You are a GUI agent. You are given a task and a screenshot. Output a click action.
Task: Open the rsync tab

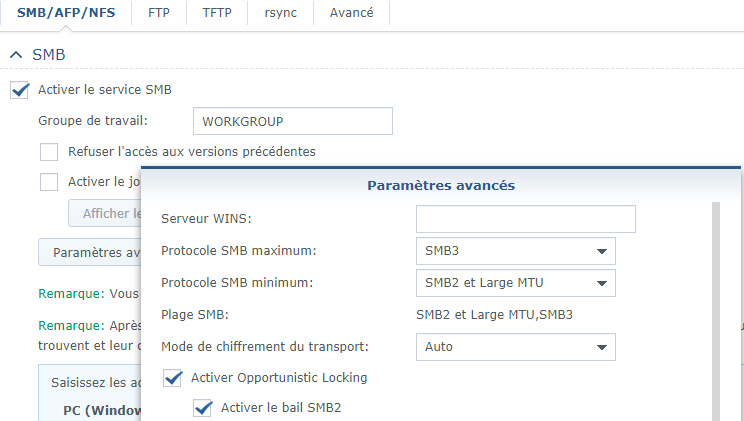[x=280, y=12]
